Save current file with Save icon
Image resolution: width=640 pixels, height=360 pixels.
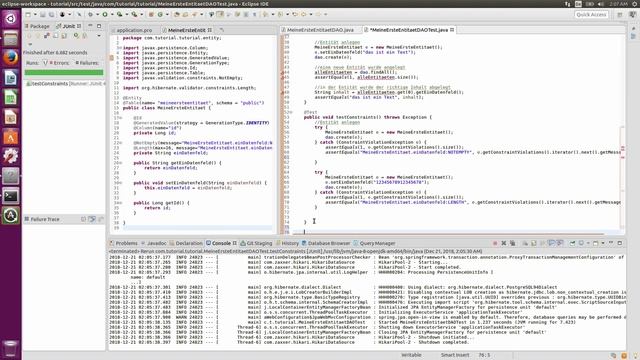(x=42, y=14)
